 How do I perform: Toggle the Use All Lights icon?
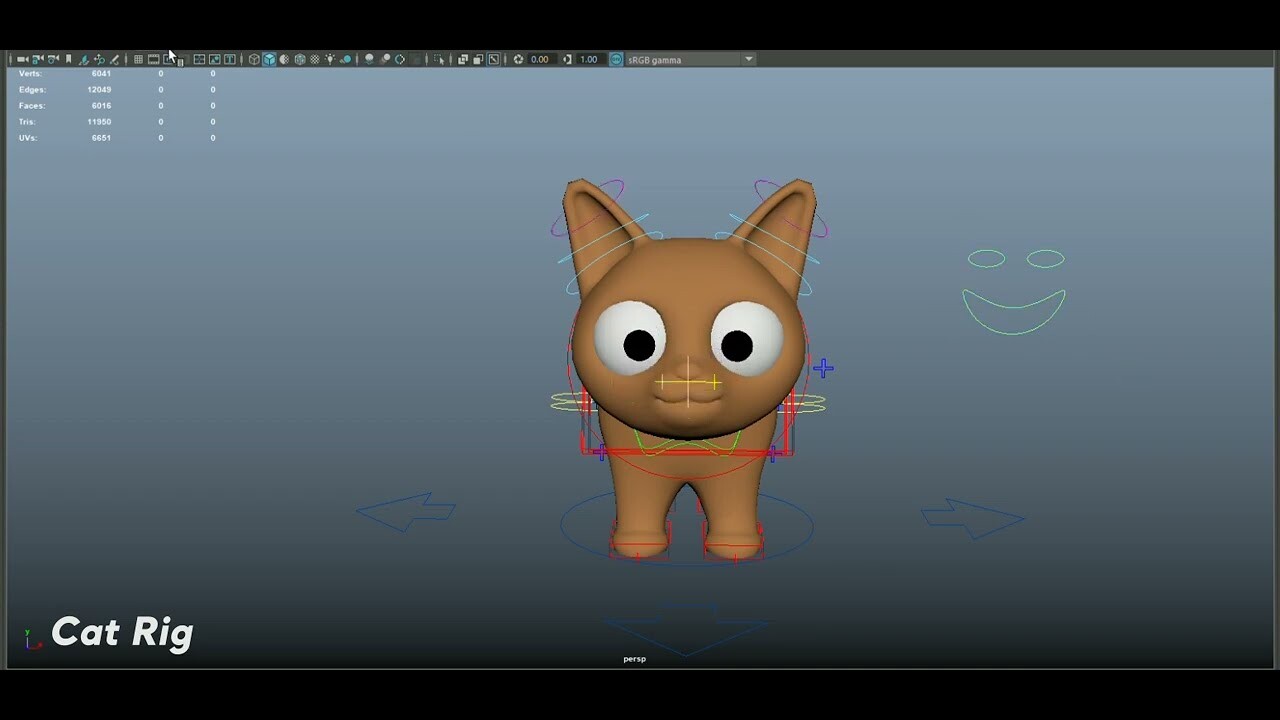click(x=330, y=59)
